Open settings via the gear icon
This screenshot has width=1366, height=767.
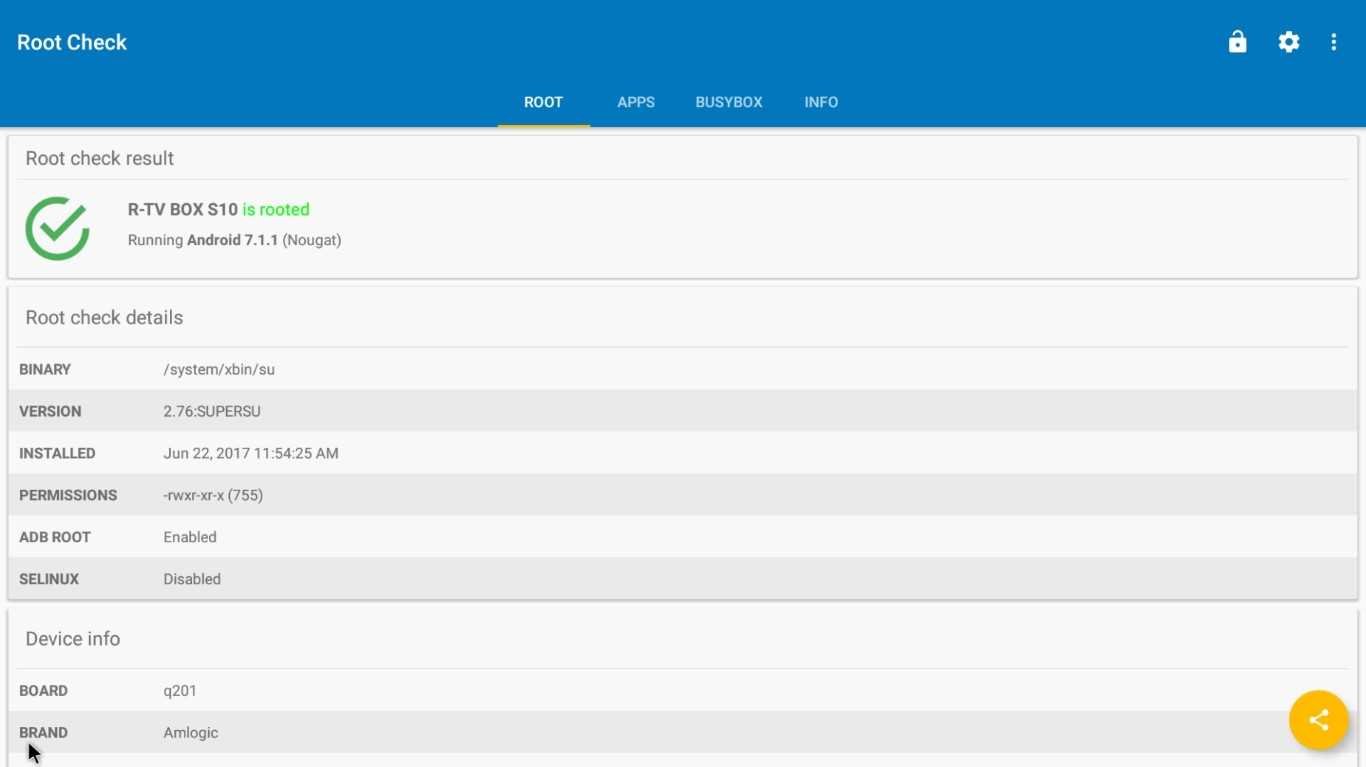click(x=1289, y=42)
